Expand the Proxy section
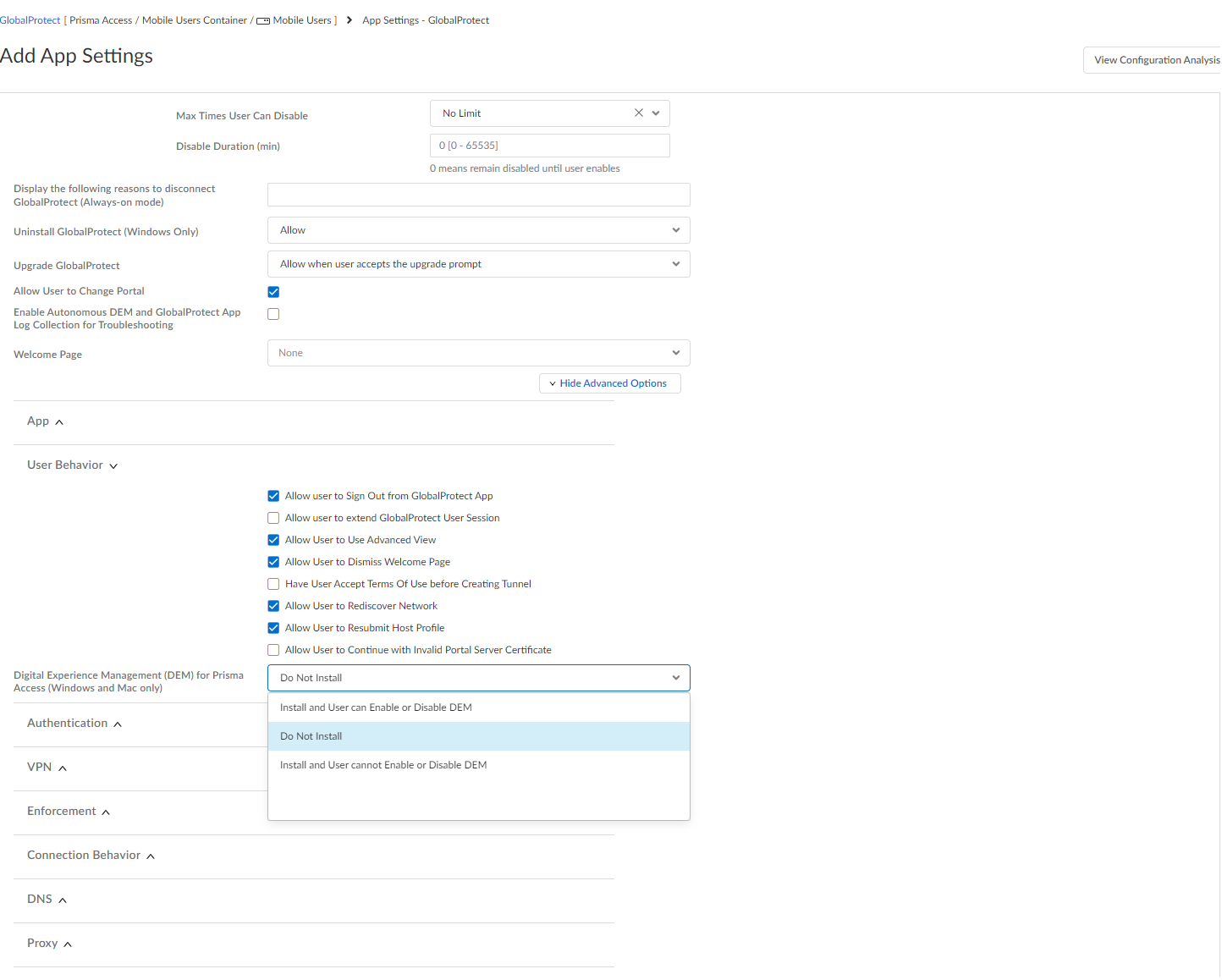This screenshot has width=1222, height=980. click(x=68, y=944)
